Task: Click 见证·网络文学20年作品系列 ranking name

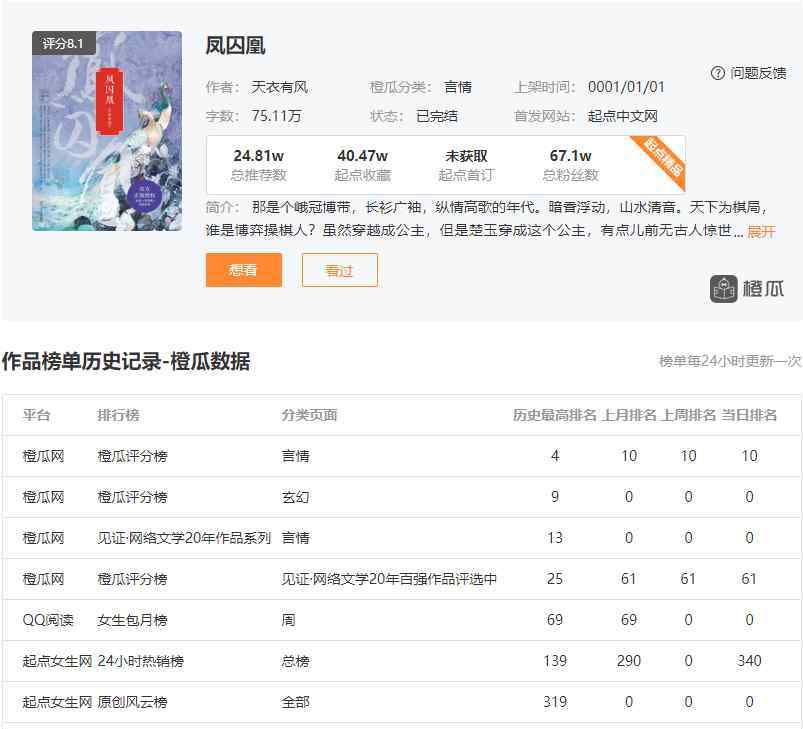Action: click(184, 538)
